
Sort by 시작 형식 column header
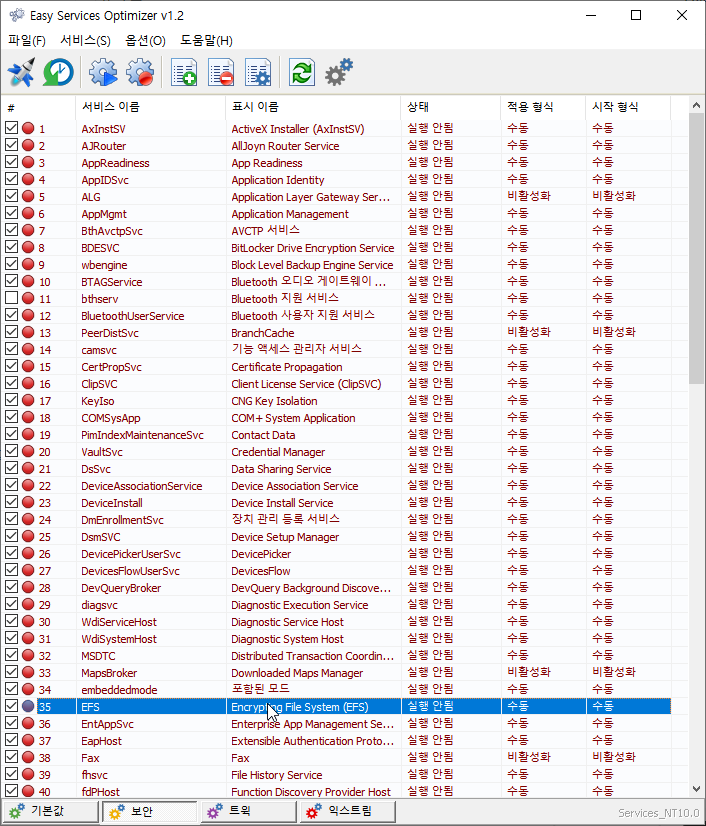tap(628, 107)
